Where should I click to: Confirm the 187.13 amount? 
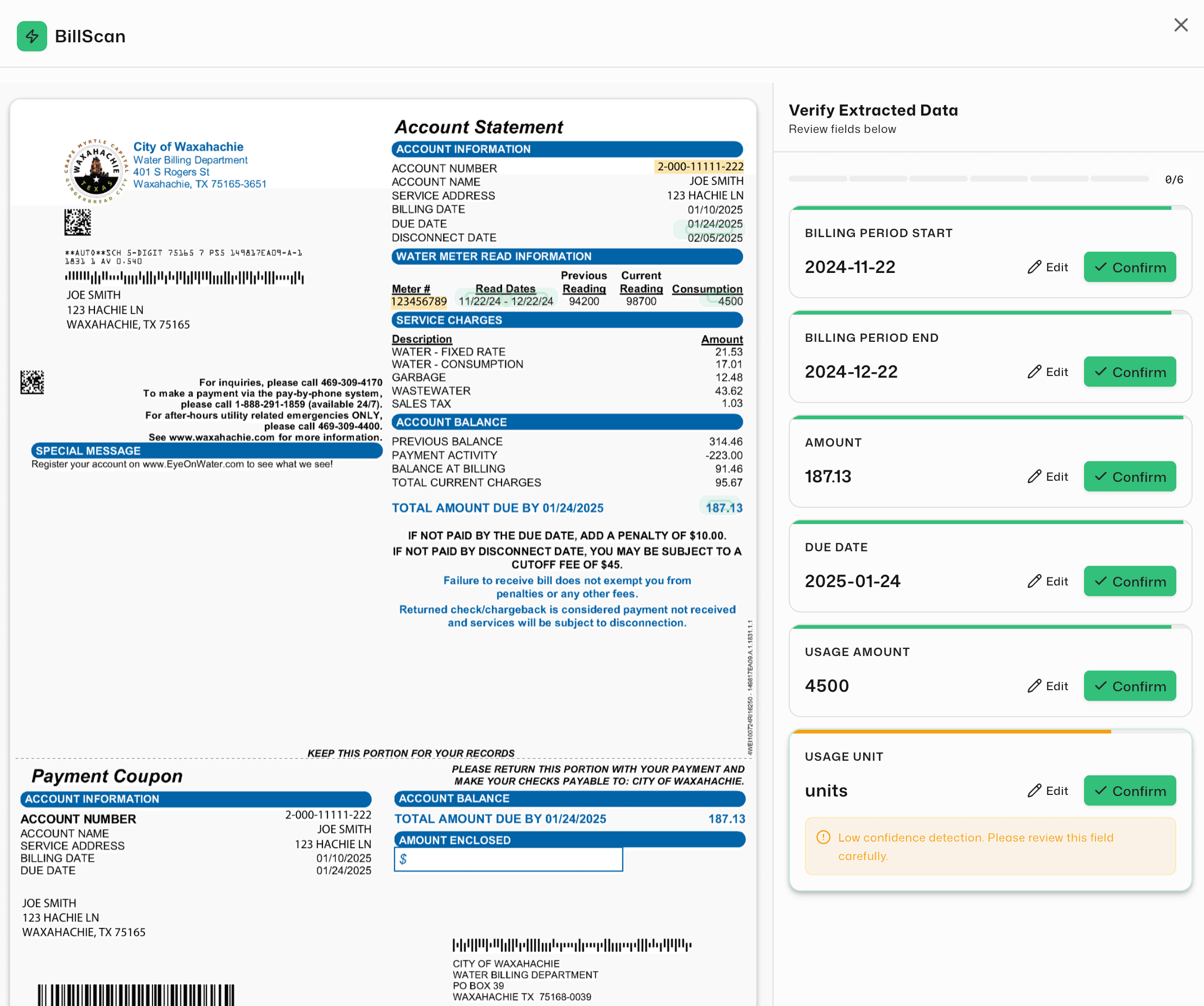click(1129, 476)
